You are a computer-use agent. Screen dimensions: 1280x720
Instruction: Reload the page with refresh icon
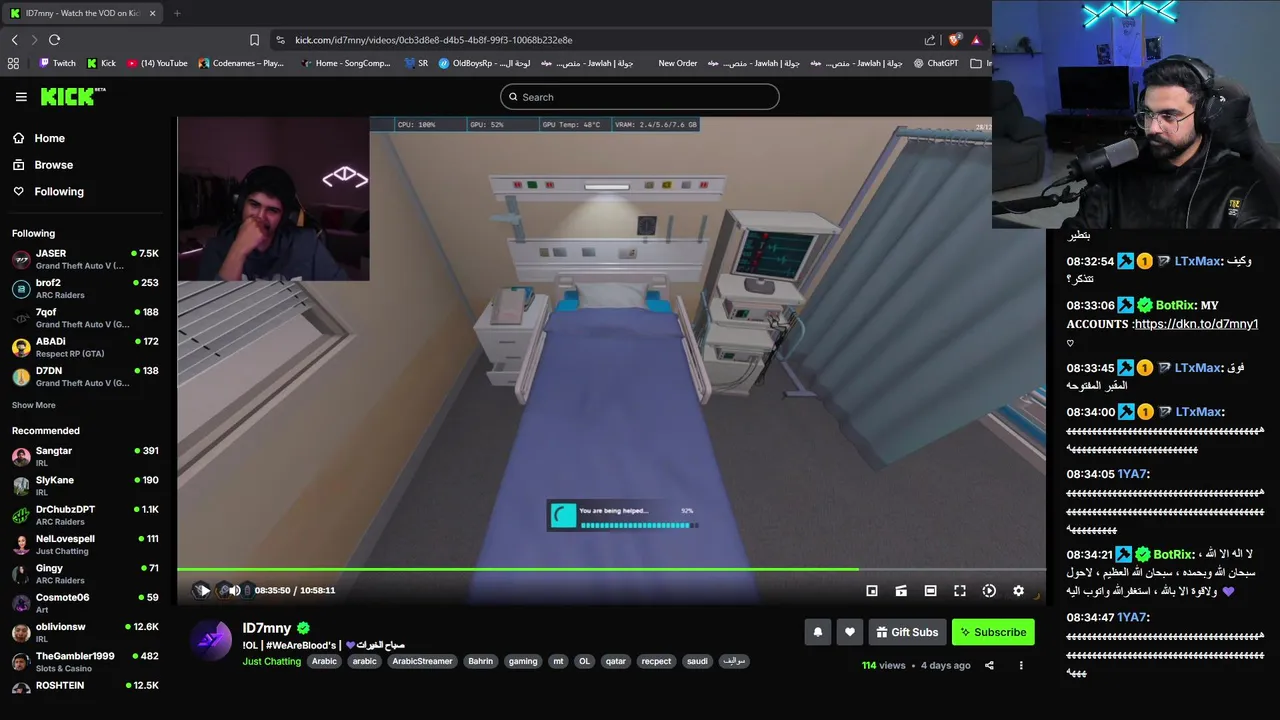point(55,40)
